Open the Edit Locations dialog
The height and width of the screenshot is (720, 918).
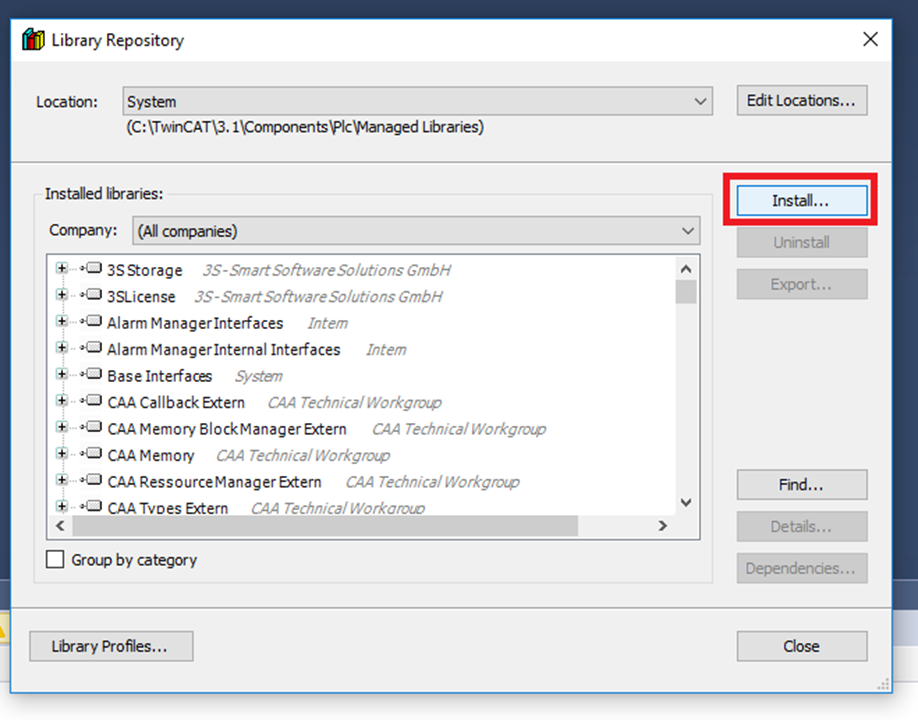click(801, 100)
